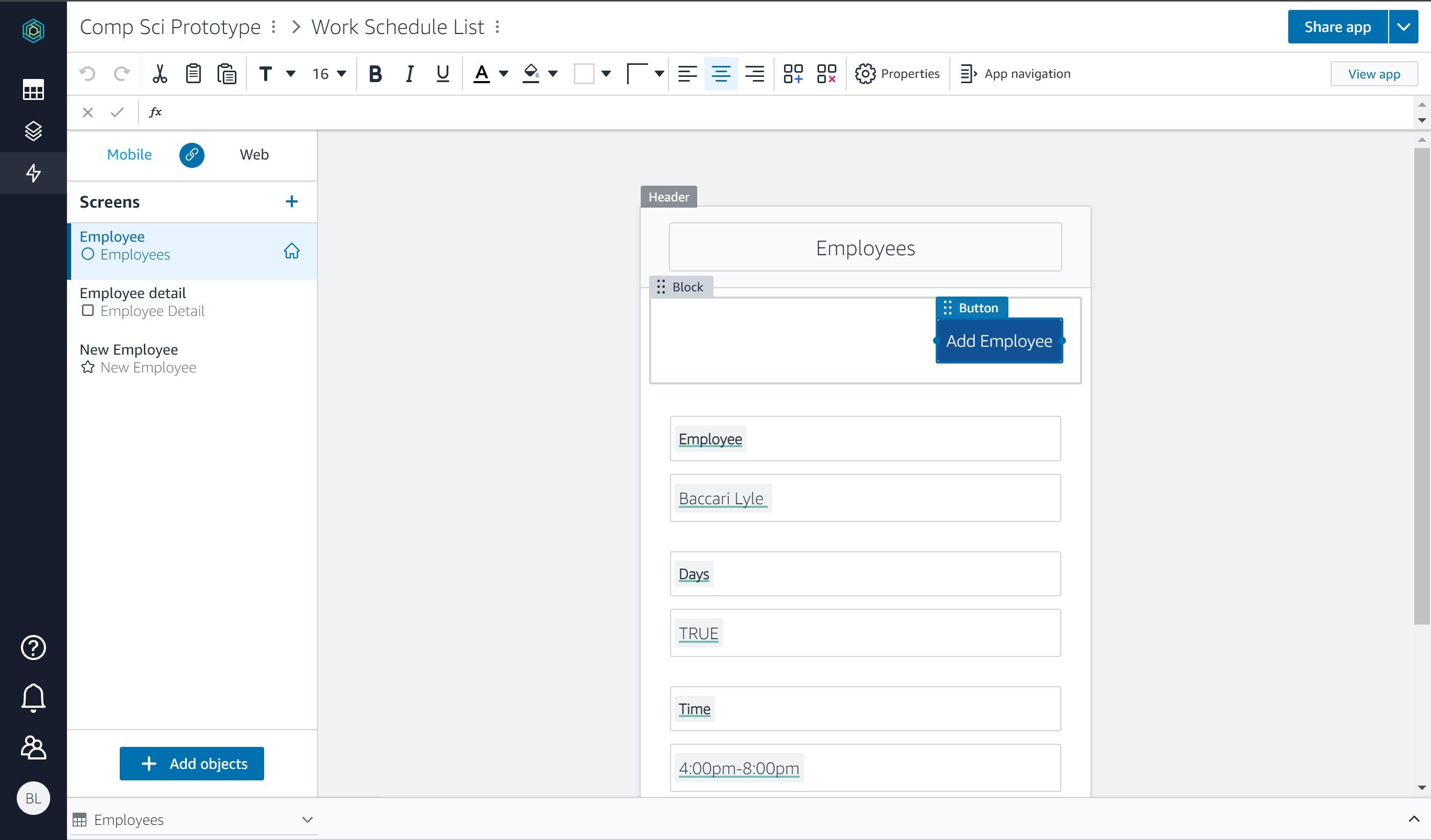1431x840 pixels.
Task: Open the Automations lightning icon
Action: pyautogui.click(x=32, y=173)
